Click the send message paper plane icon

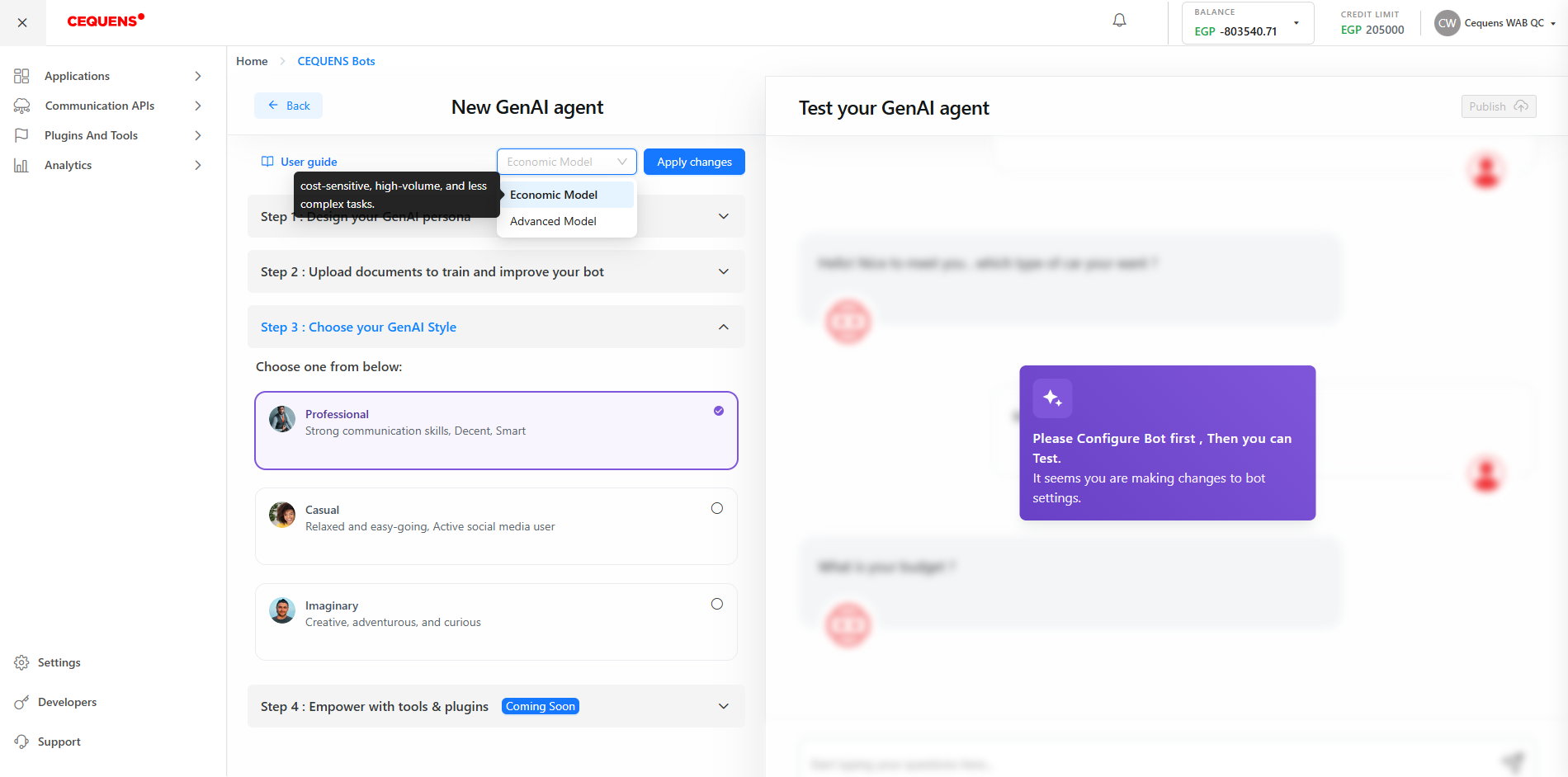pyautogui.click(x=1512, y=762)
